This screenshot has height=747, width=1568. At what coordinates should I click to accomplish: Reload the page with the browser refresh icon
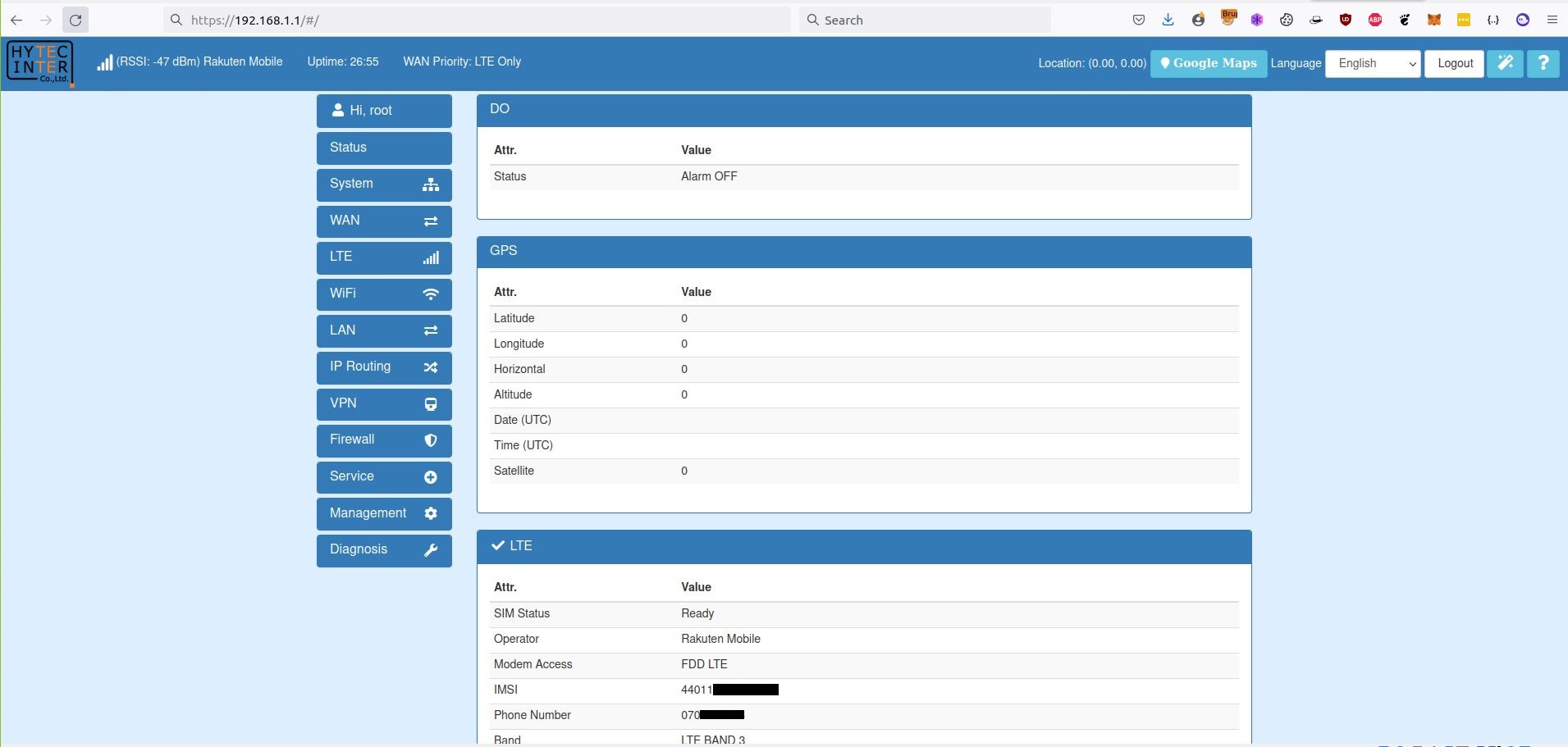(75, 20)
